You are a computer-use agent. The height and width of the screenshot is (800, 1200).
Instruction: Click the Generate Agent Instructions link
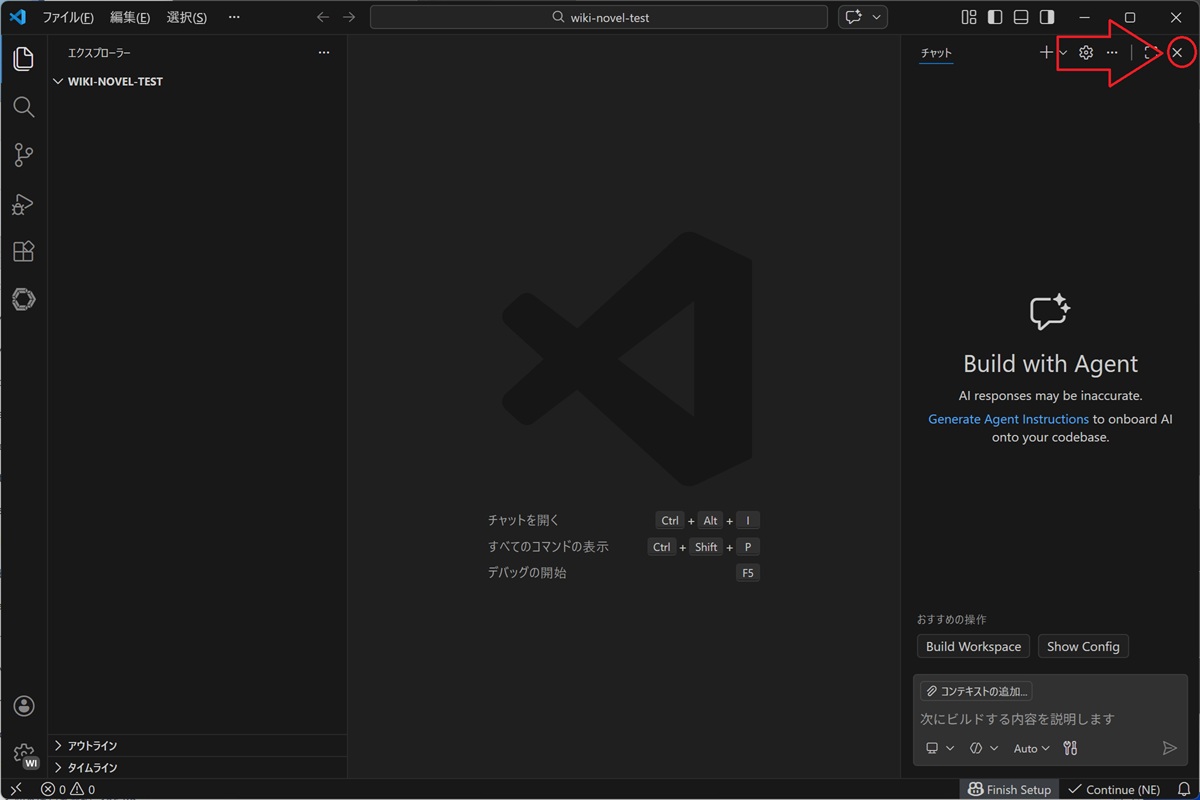tap(1008, 419)
